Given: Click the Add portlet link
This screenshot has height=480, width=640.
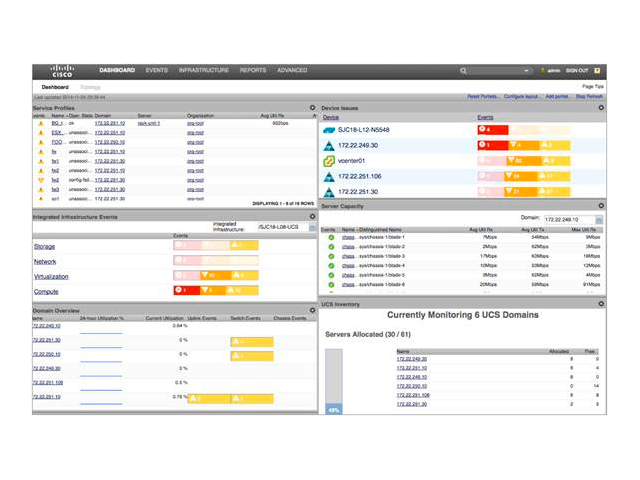Looking at the screenshot, I should [x=558, y=96].
